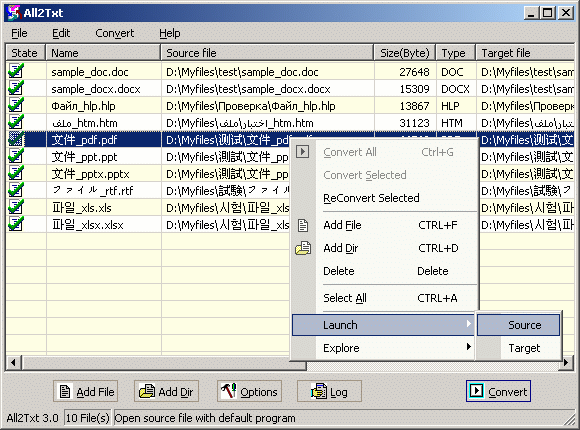Click the All2Txt 3.0 status bar label
This screenshot has width=580, height=430.
coord(33,418)
